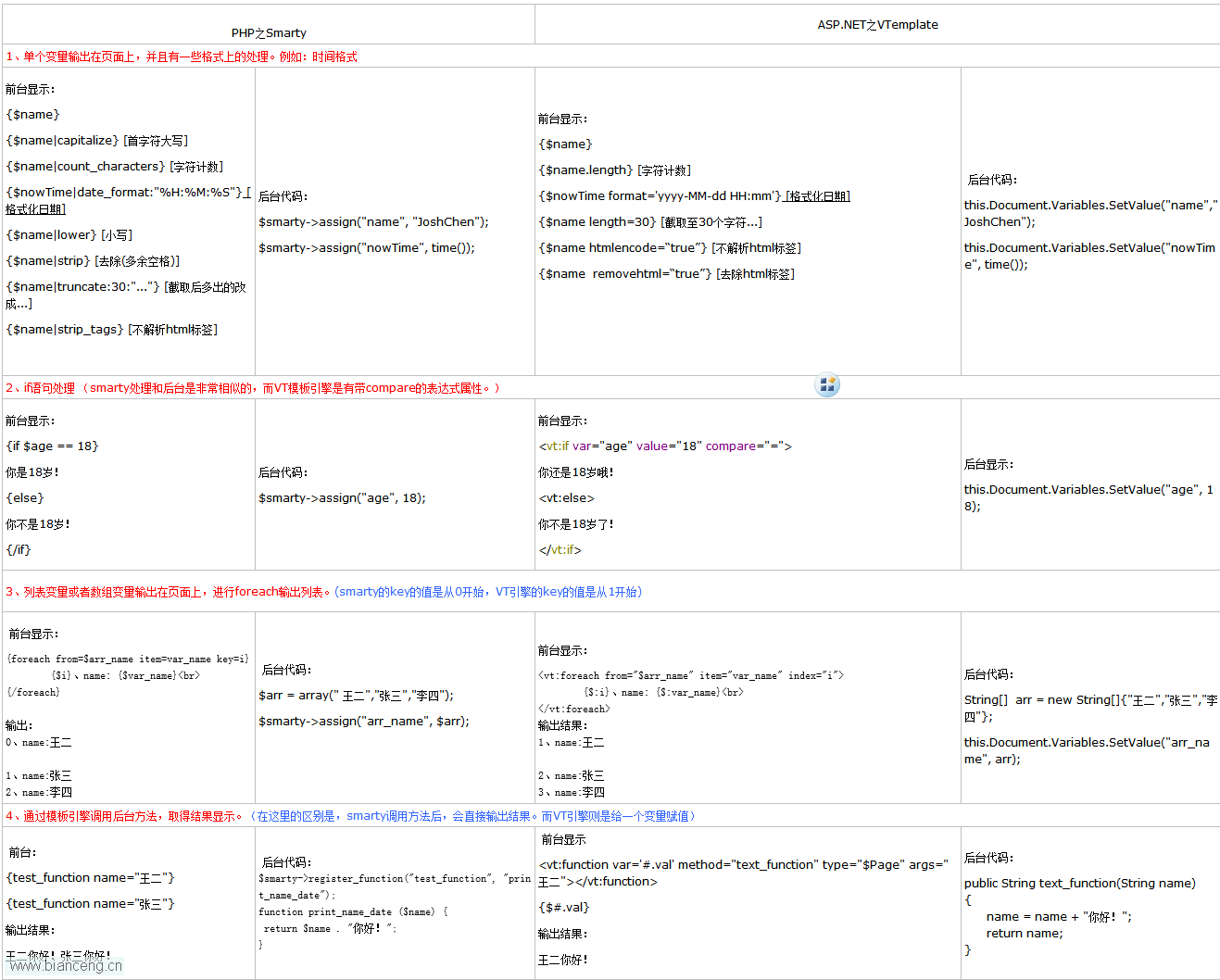Click the $smarty->register_function code line

point(395,887)
